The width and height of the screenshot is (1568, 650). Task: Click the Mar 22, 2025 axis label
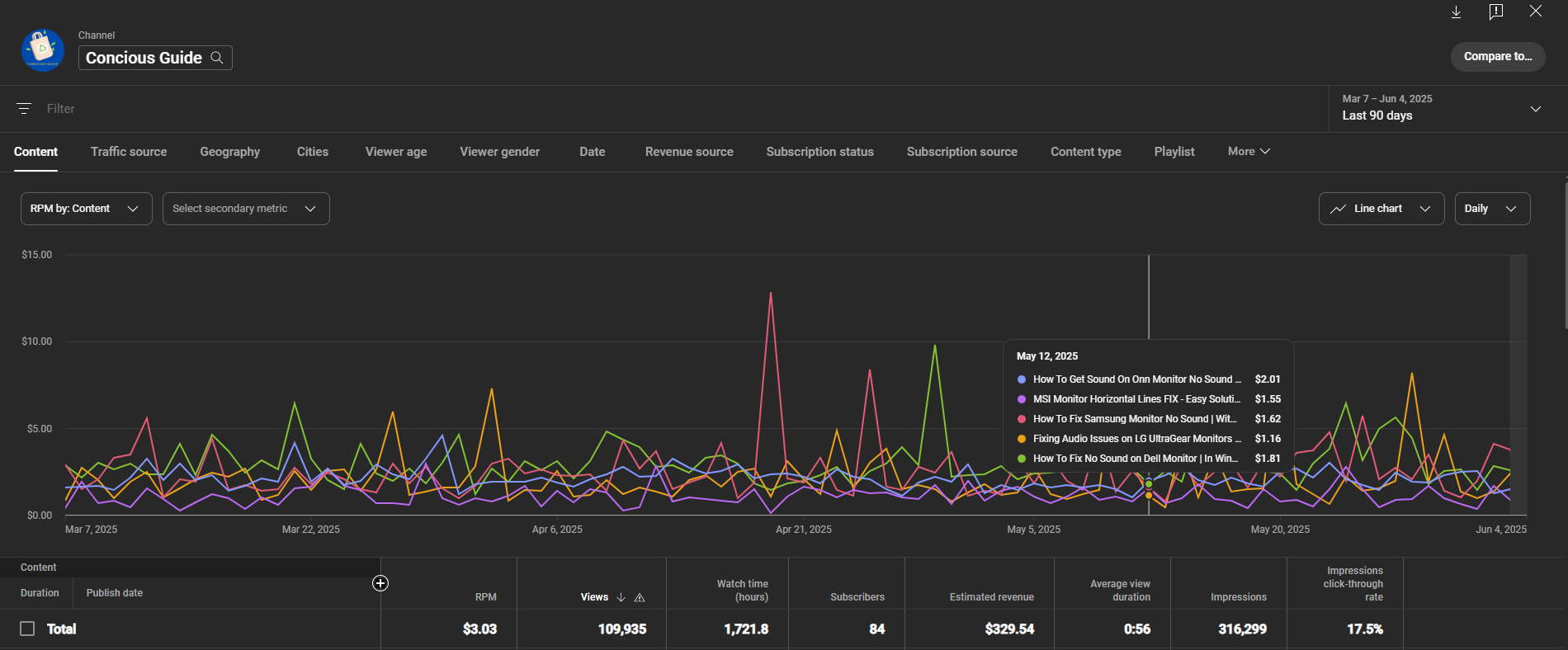[311, 530]
